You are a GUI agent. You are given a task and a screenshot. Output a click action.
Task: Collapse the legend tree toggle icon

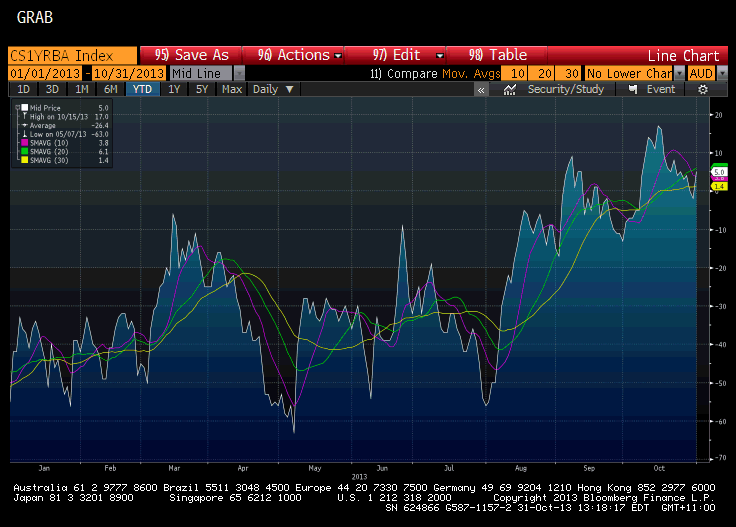(17, 106)
